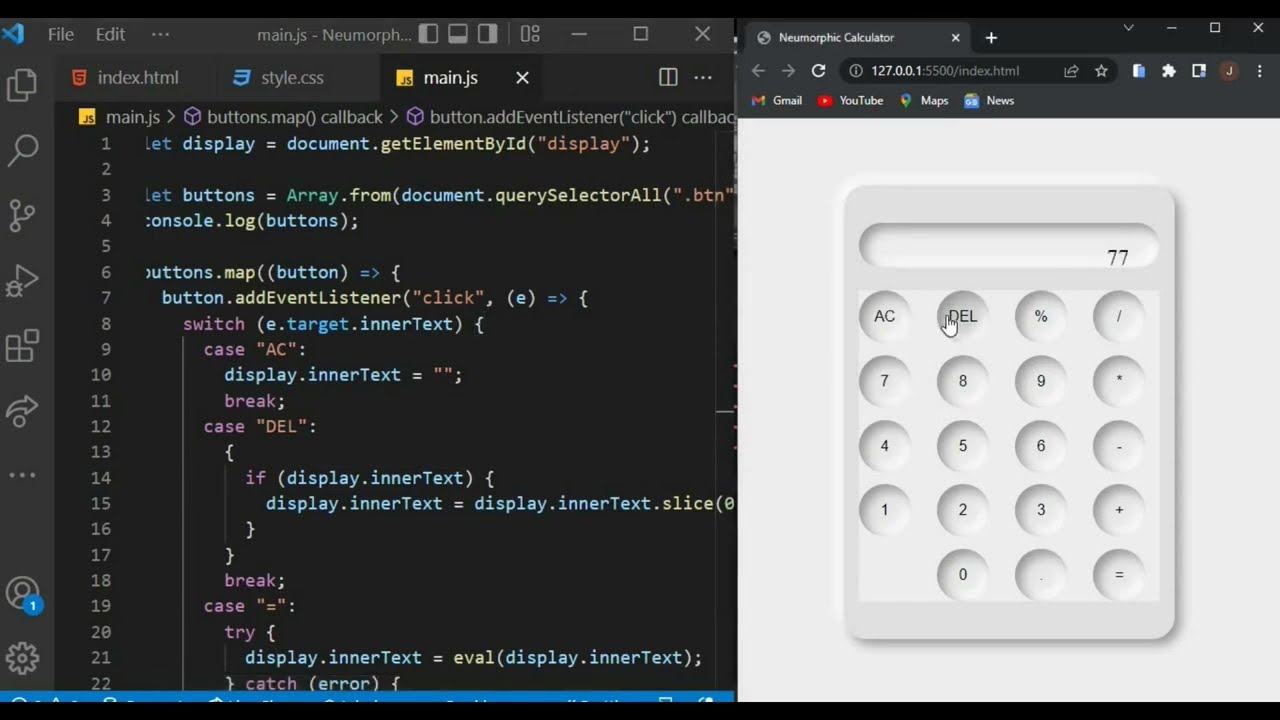1280x720 pixels.
Task: Click the DEL calculator button
Action: tap(963, 316)
